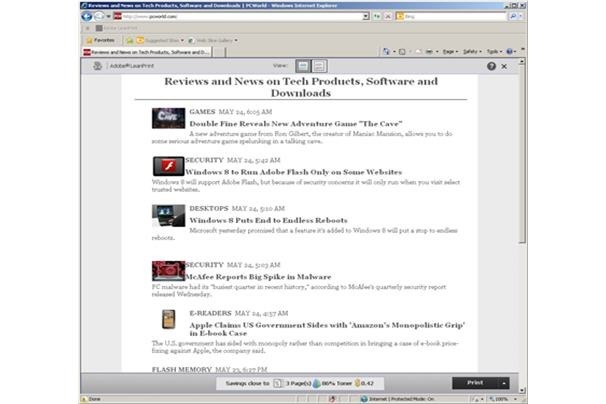Open the Print button dropdown arrow
The width and height of the screenshot is (606, 404).
pos(504,382)
